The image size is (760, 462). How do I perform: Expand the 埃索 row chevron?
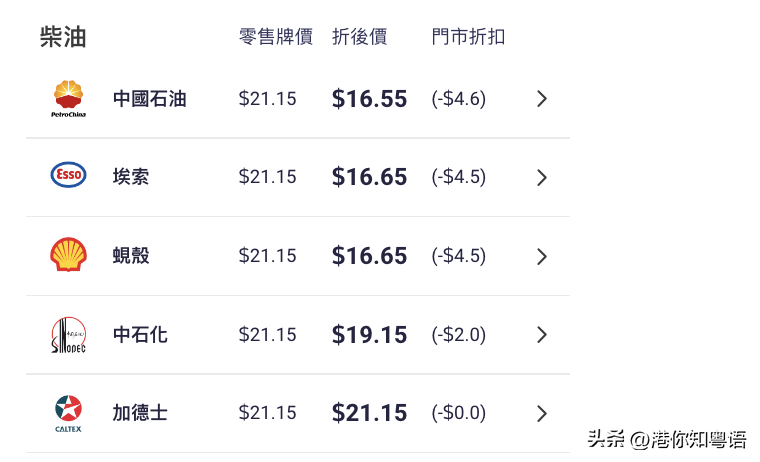pos(542,177)
